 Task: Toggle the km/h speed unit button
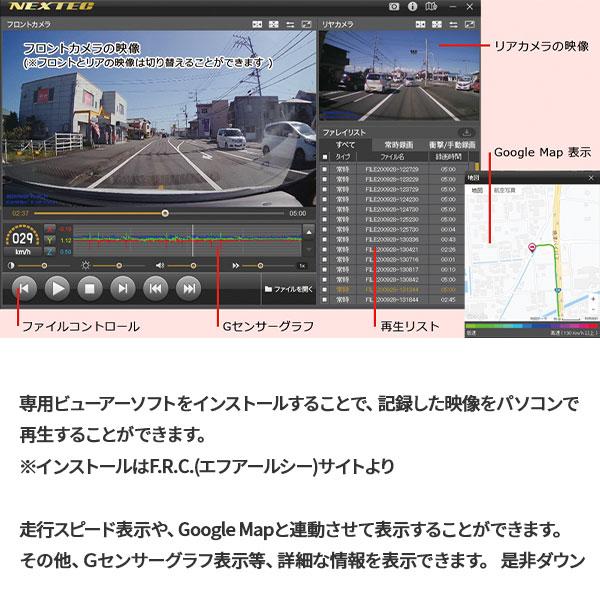[x=23, y=252]
